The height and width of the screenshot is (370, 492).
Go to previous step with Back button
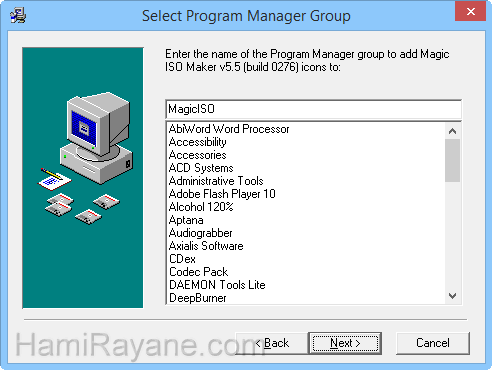[272, 343]
